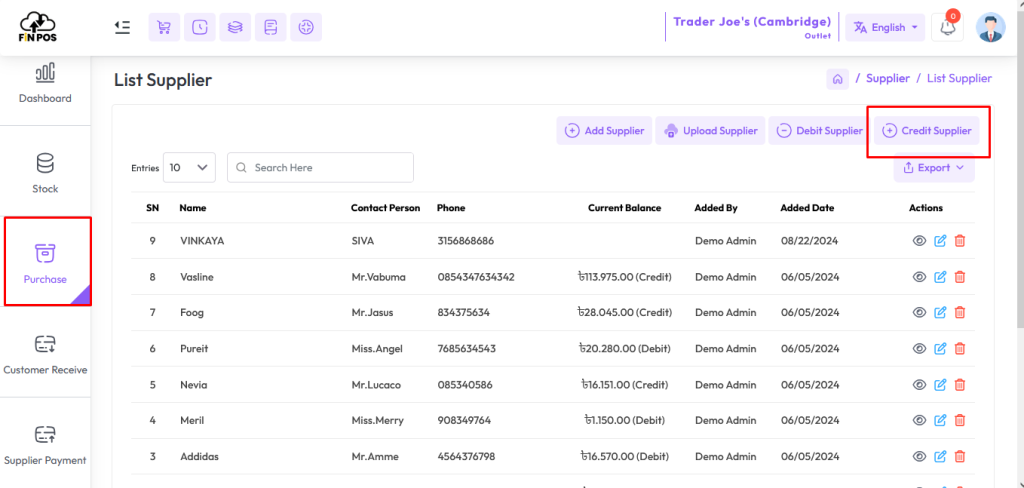Edit the Pureit supplier
The width and height of the screenshot is (1024, 488).
[x=940, y=349]
